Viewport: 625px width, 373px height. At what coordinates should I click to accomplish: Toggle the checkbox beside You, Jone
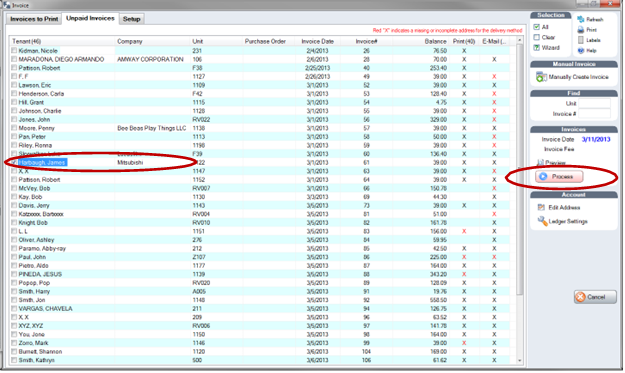tap(14, 334)
